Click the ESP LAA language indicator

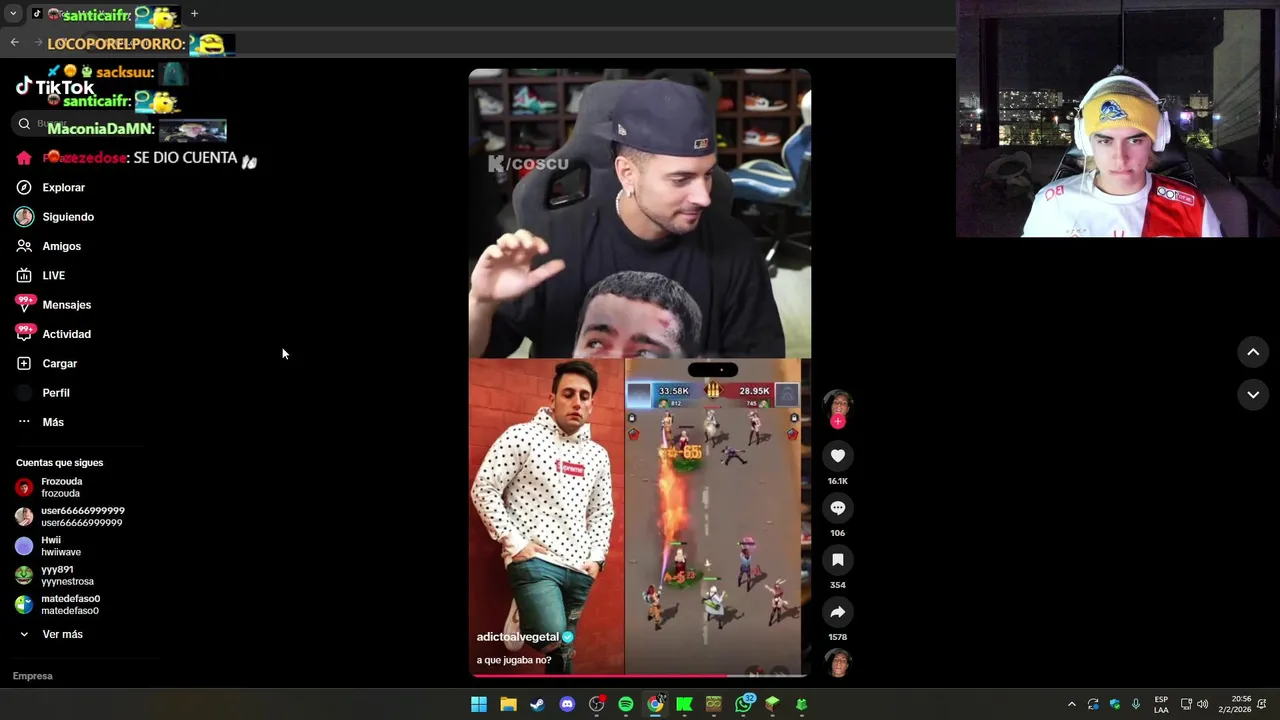pos(1161,704)
